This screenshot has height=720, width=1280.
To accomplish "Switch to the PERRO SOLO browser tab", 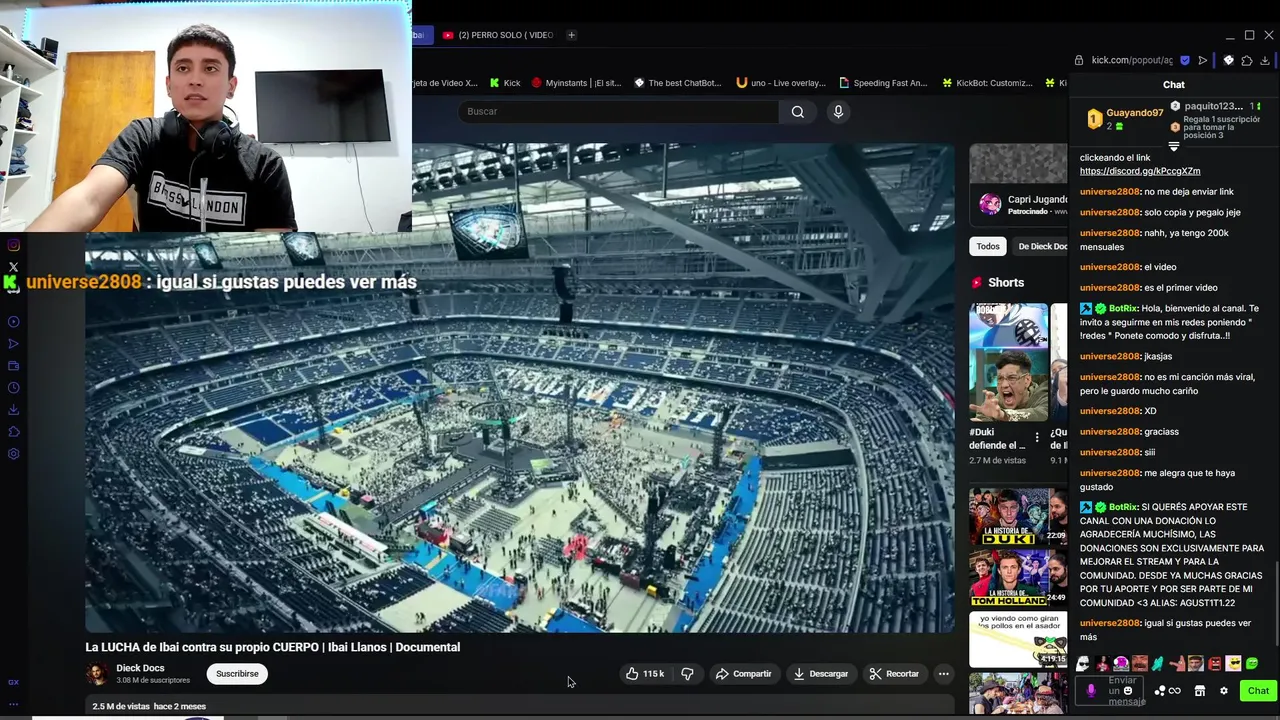I will tap(498, 35).
